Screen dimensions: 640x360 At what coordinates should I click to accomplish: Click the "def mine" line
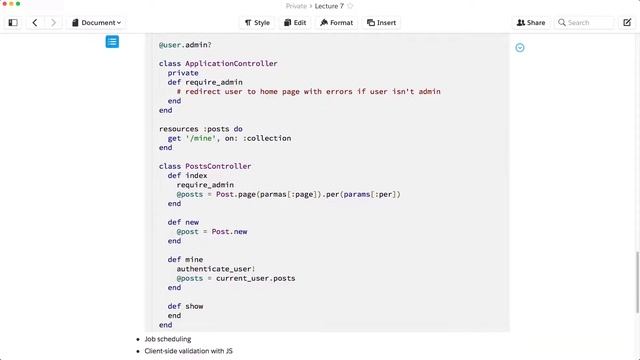pyautogui.click(x=185, y=259)
